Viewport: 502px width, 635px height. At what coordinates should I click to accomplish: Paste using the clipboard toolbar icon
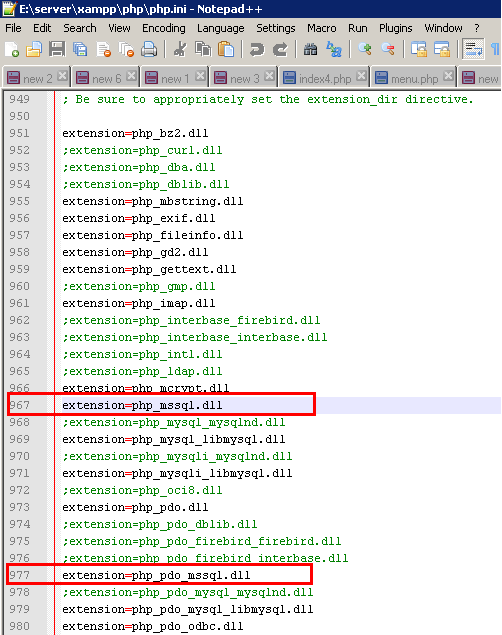coord(226,49)
